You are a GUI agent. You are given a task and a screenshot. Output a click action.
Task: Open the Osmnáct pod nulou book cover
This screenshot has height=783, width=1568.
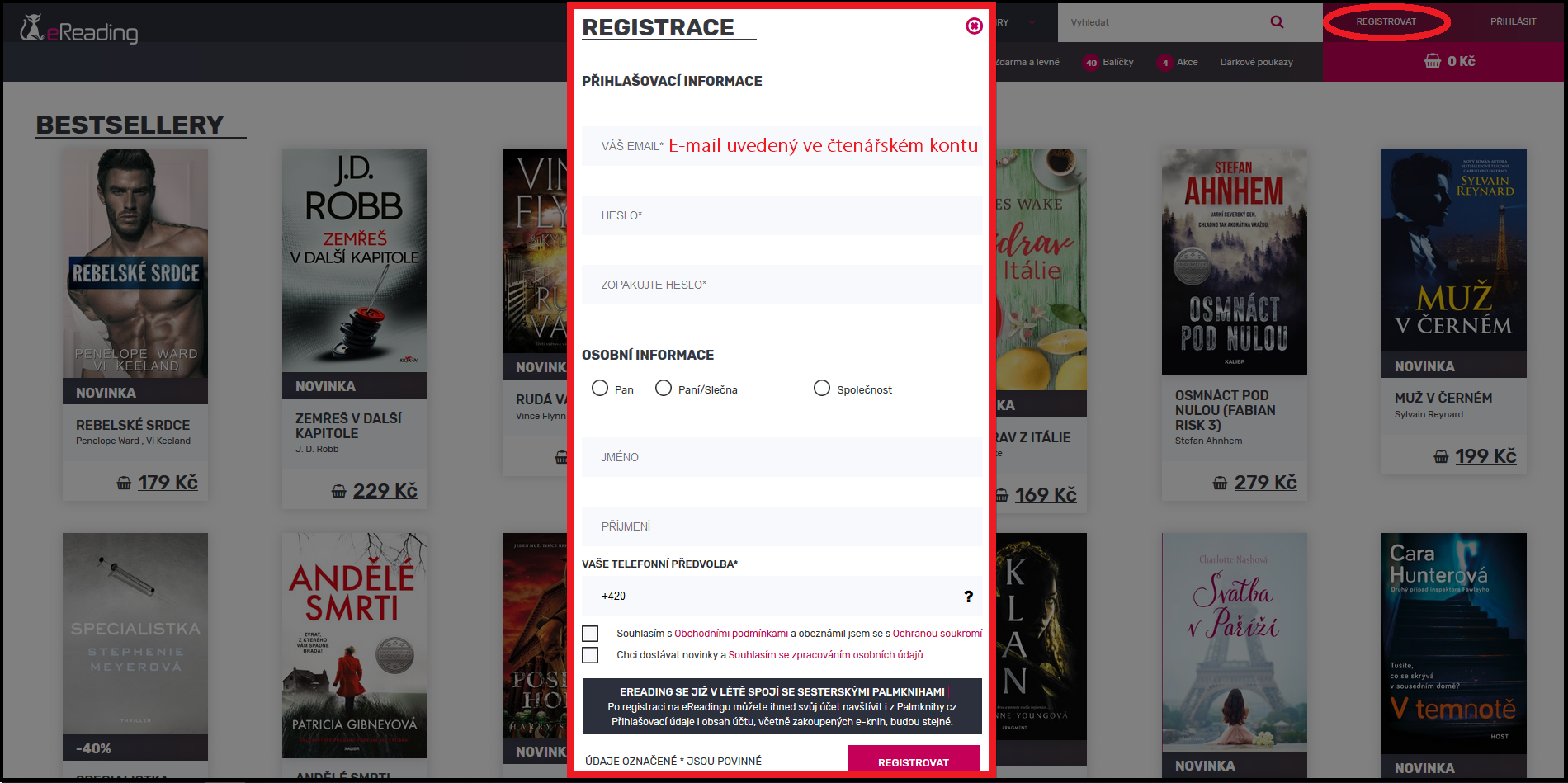point(1235,262)
